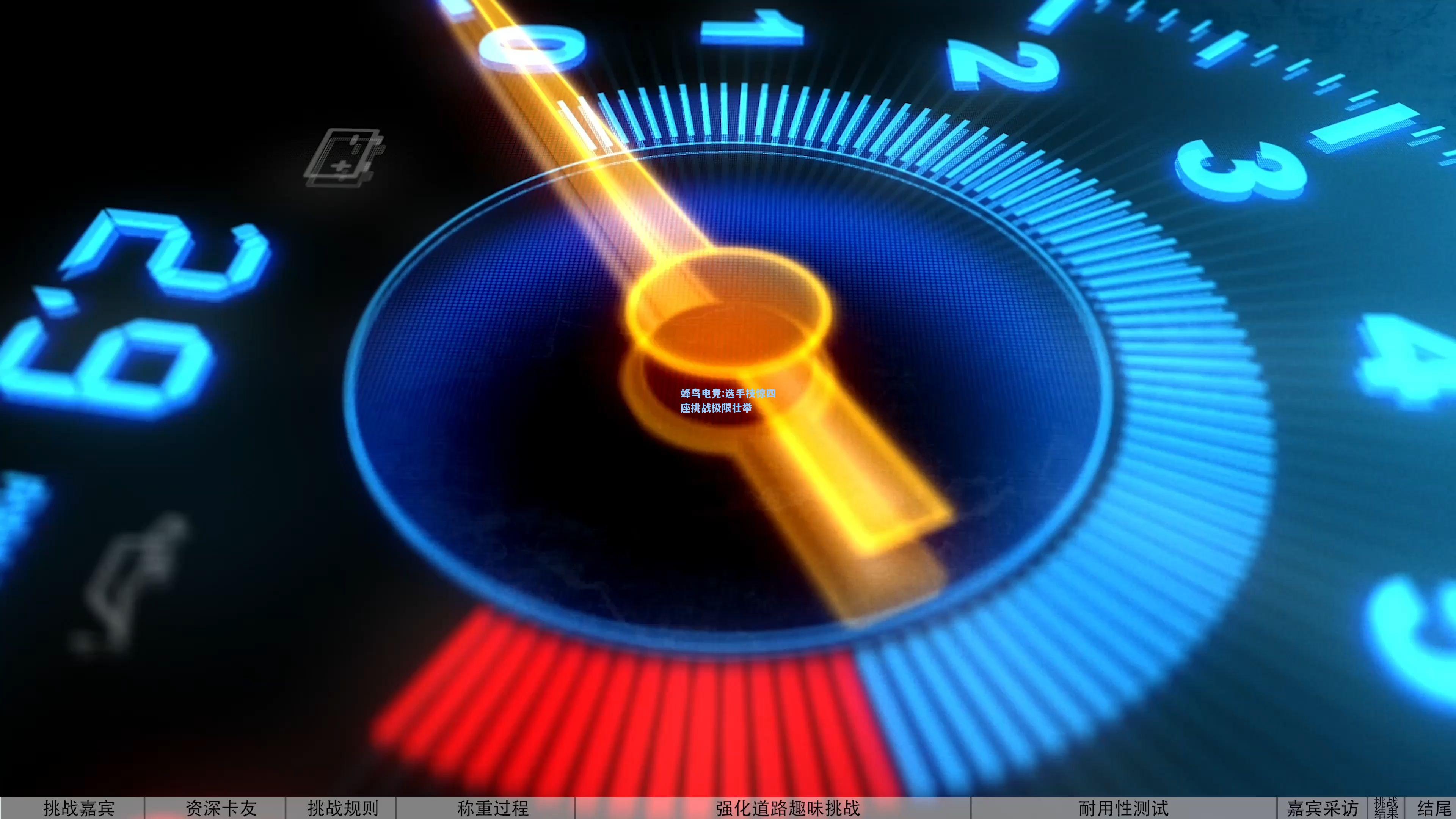
Task: Open the 称重过程 chapter segment
Action: pyautogui.click(x=485, y=808)
